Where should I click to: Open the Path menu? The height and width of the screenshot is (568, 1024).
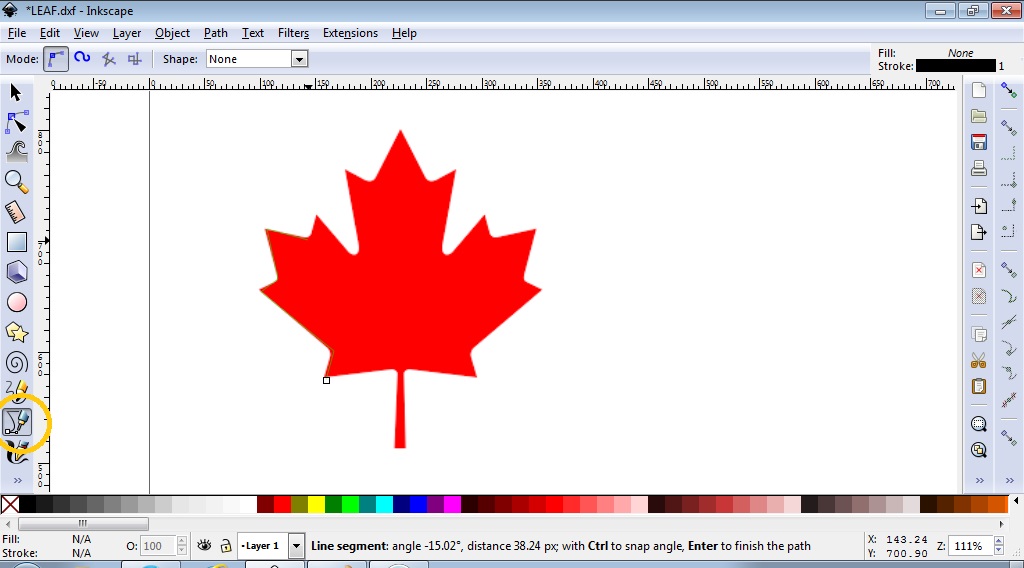tap(216, 33)
